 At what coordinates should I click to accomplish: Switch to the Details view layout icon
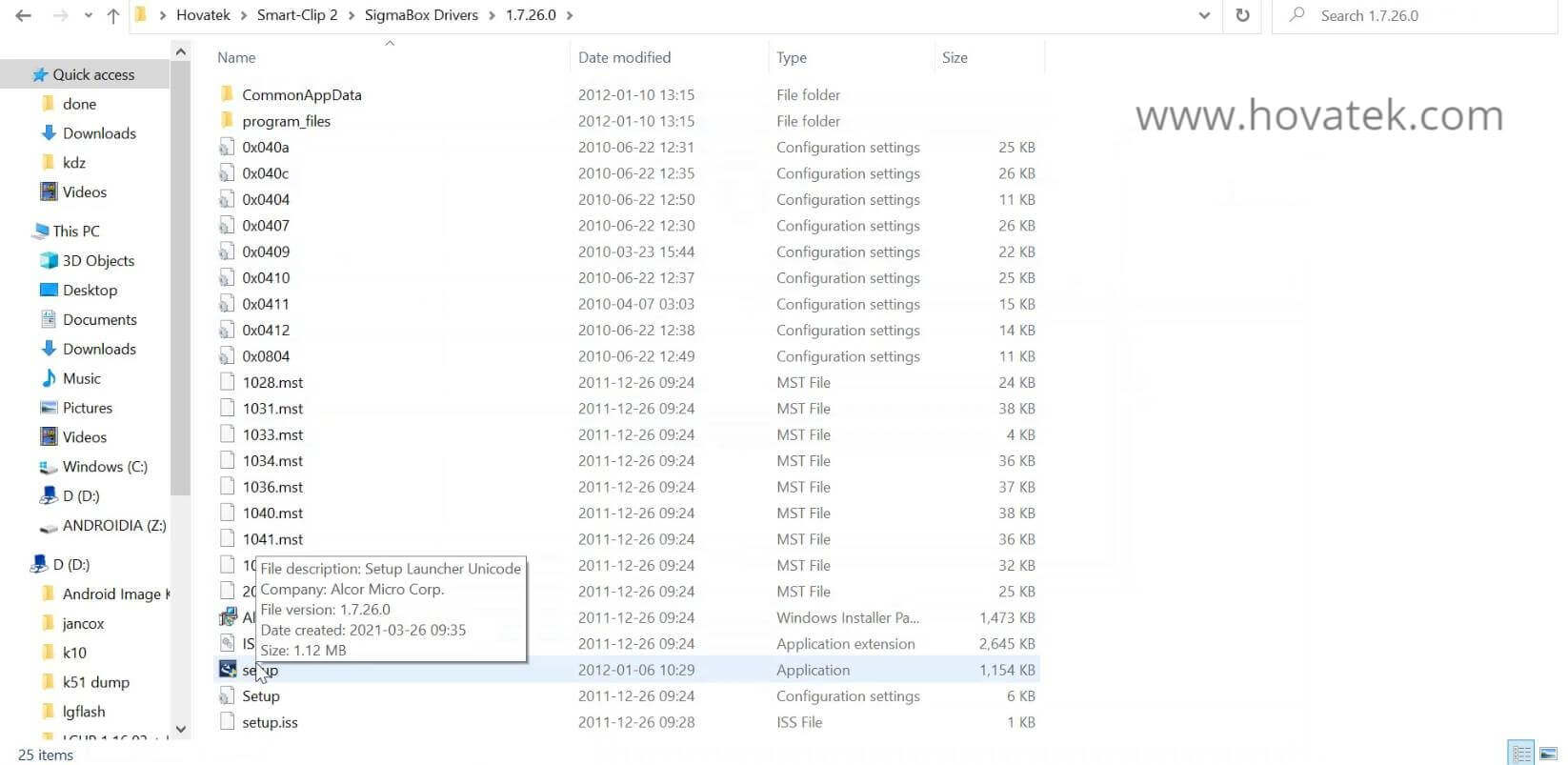[x=1521, y=754]
